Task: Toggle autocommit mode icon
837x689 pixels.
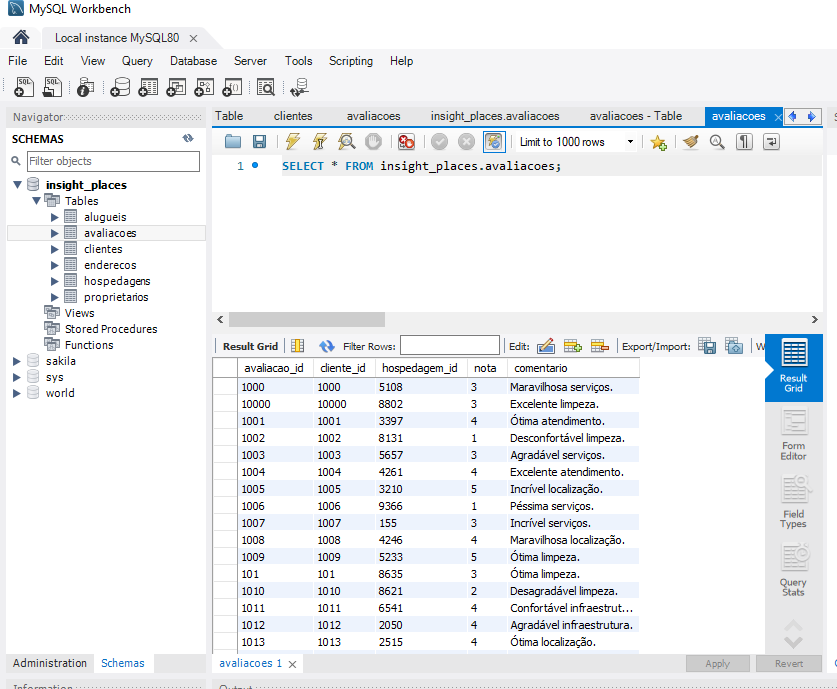Action: point(494,141)
